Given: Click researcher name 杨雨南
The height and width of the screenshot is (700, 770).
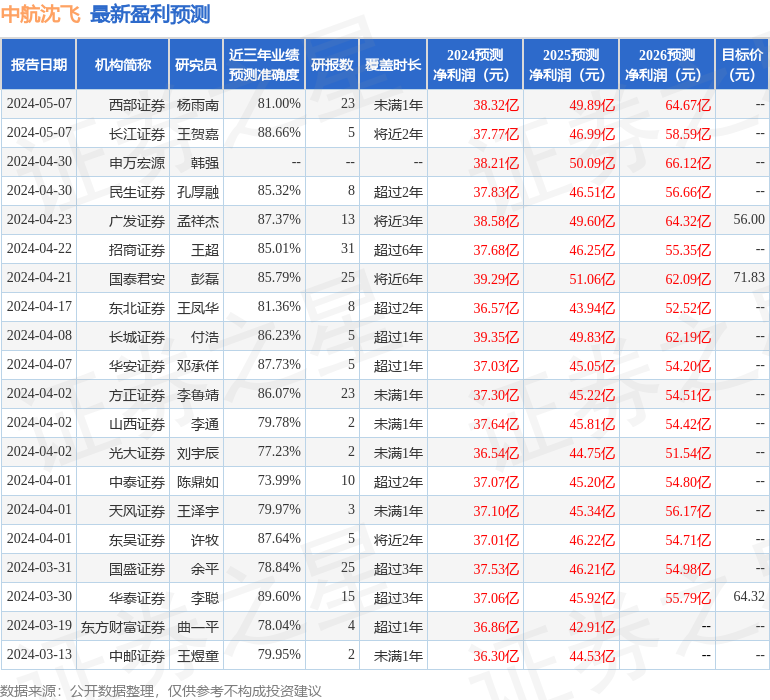Looking at the screenshot, I should click(x=198, y=105).
